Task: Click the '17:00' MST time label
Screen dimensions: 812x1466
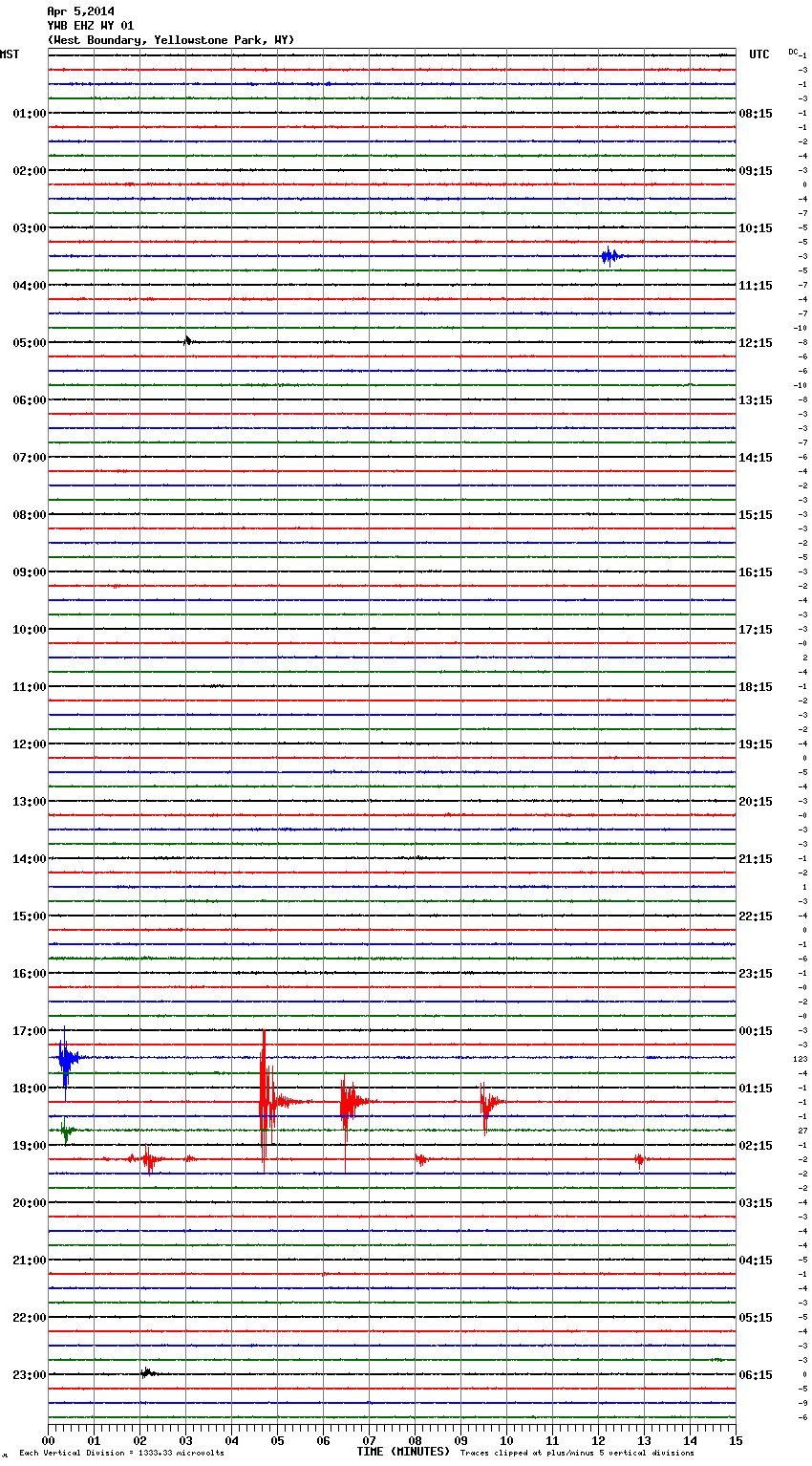Action: pyautogui.click(x=29, y=1031)
